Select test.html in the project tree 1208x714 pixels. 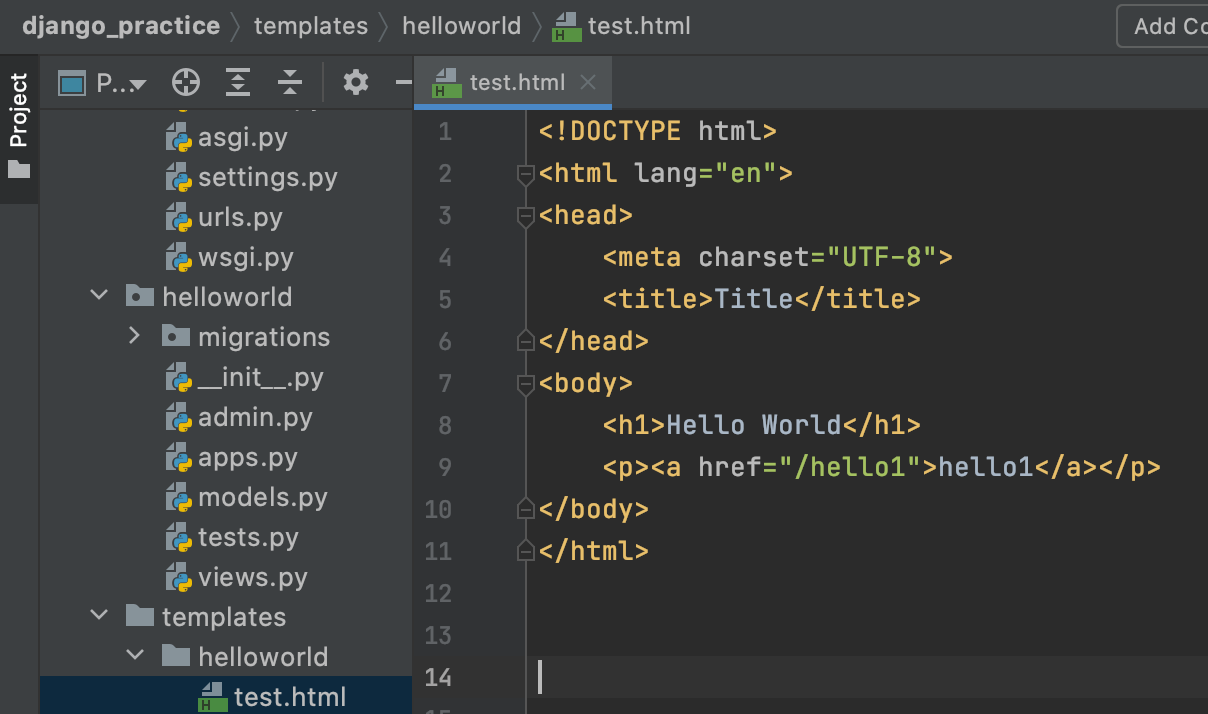pyautogui.click(x=226, y=696)
